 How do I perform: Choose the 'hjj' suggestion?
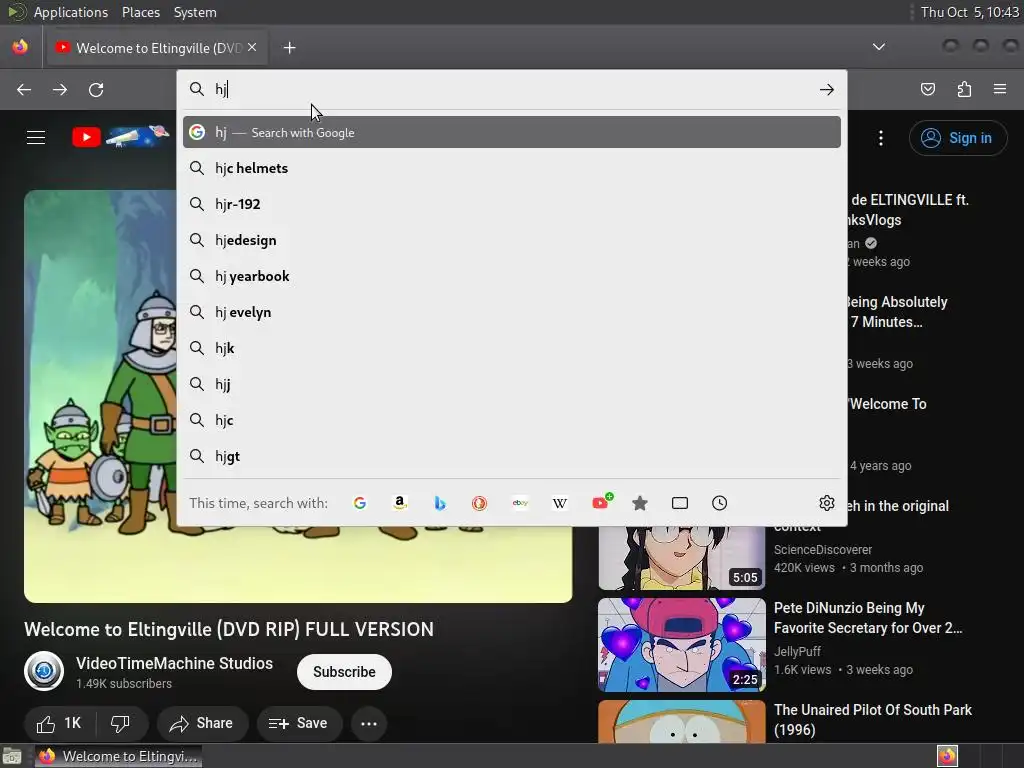tap(511, 383)
